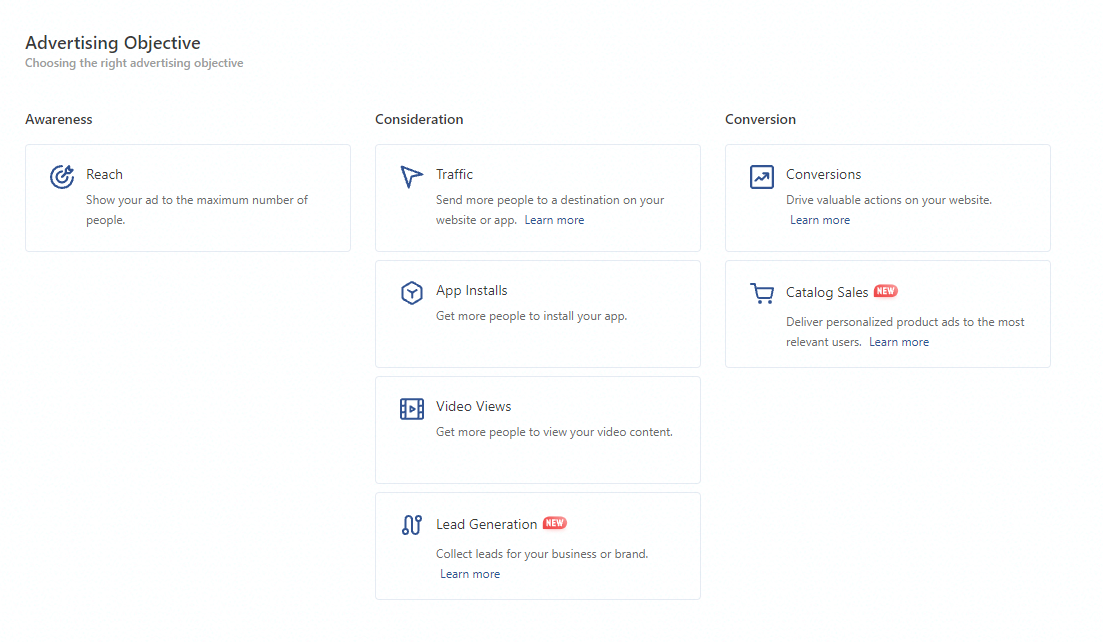This screenshot has height=642, width=1103.
Task: Click the Reach target icon
Action: coord(62,177)
